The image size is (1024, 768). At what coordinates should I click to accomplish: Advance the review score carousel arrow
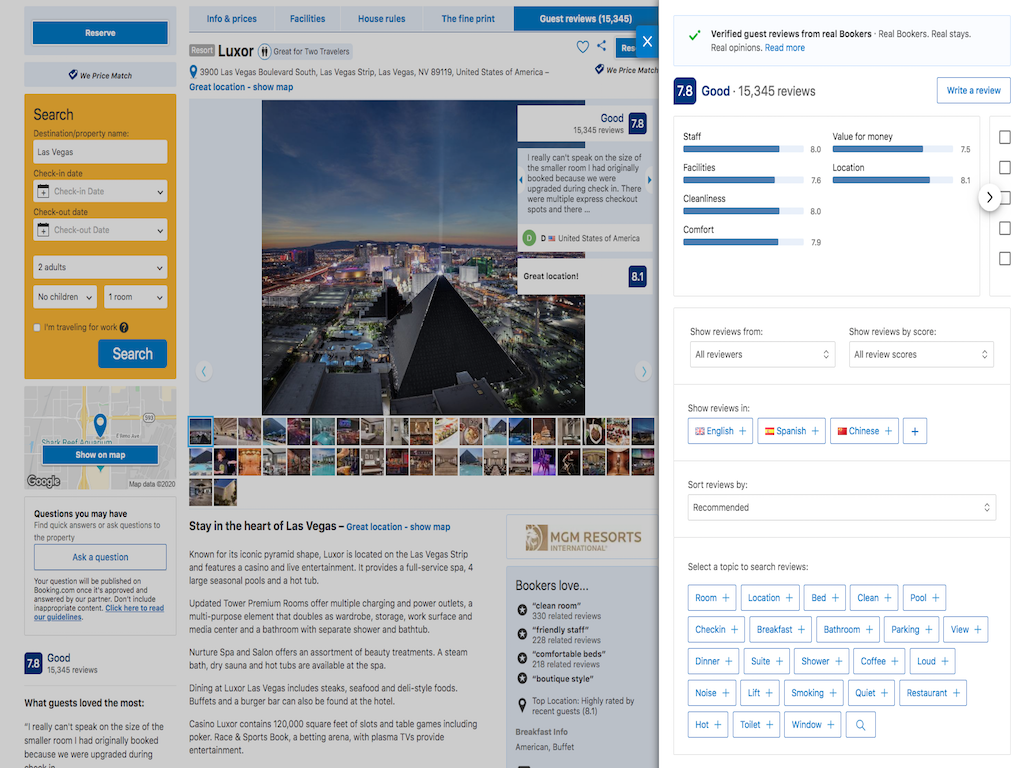(989, 197)
